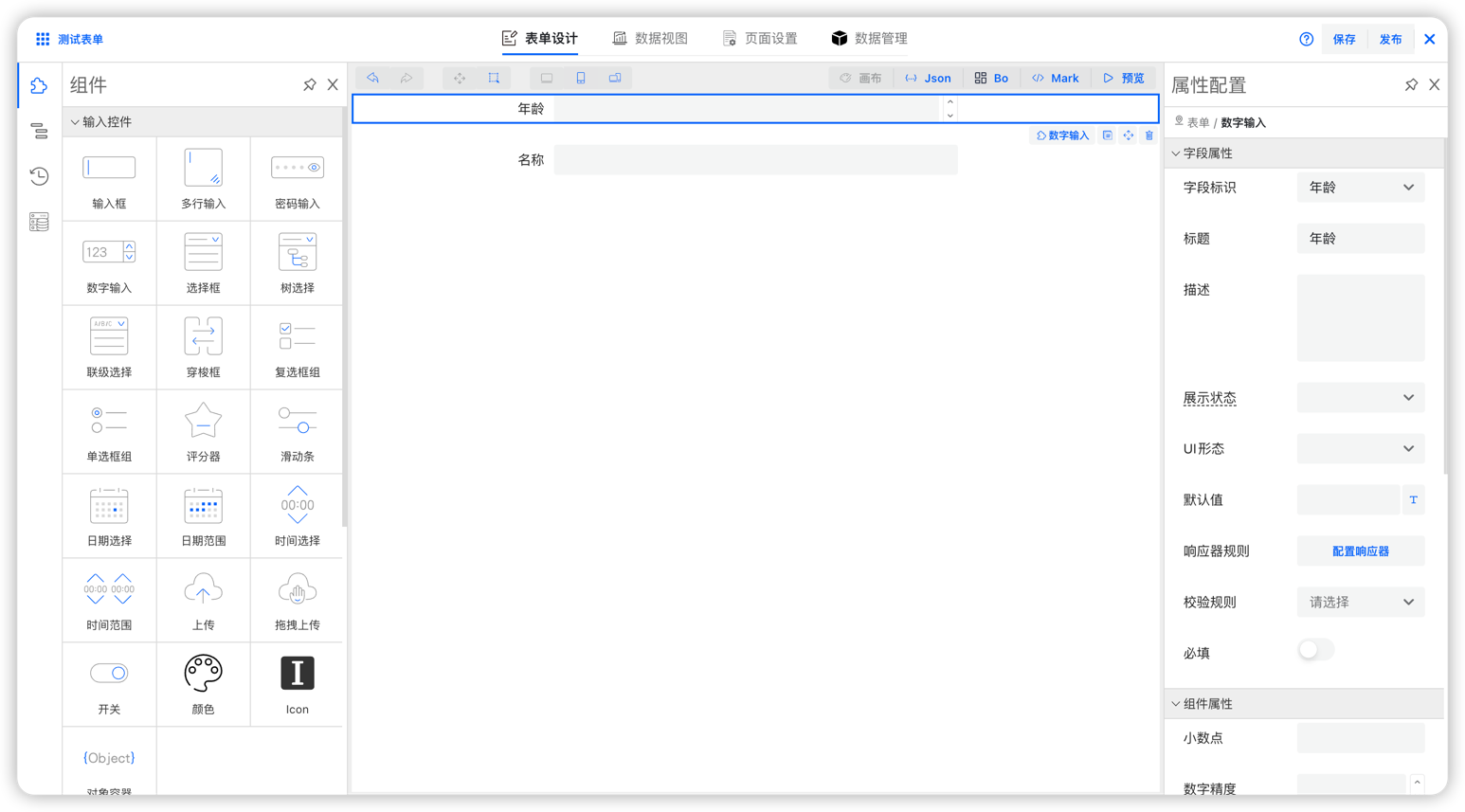Select the 颜色 color palette component
This screenshot has width=1465, height=812.
(203, 685)
